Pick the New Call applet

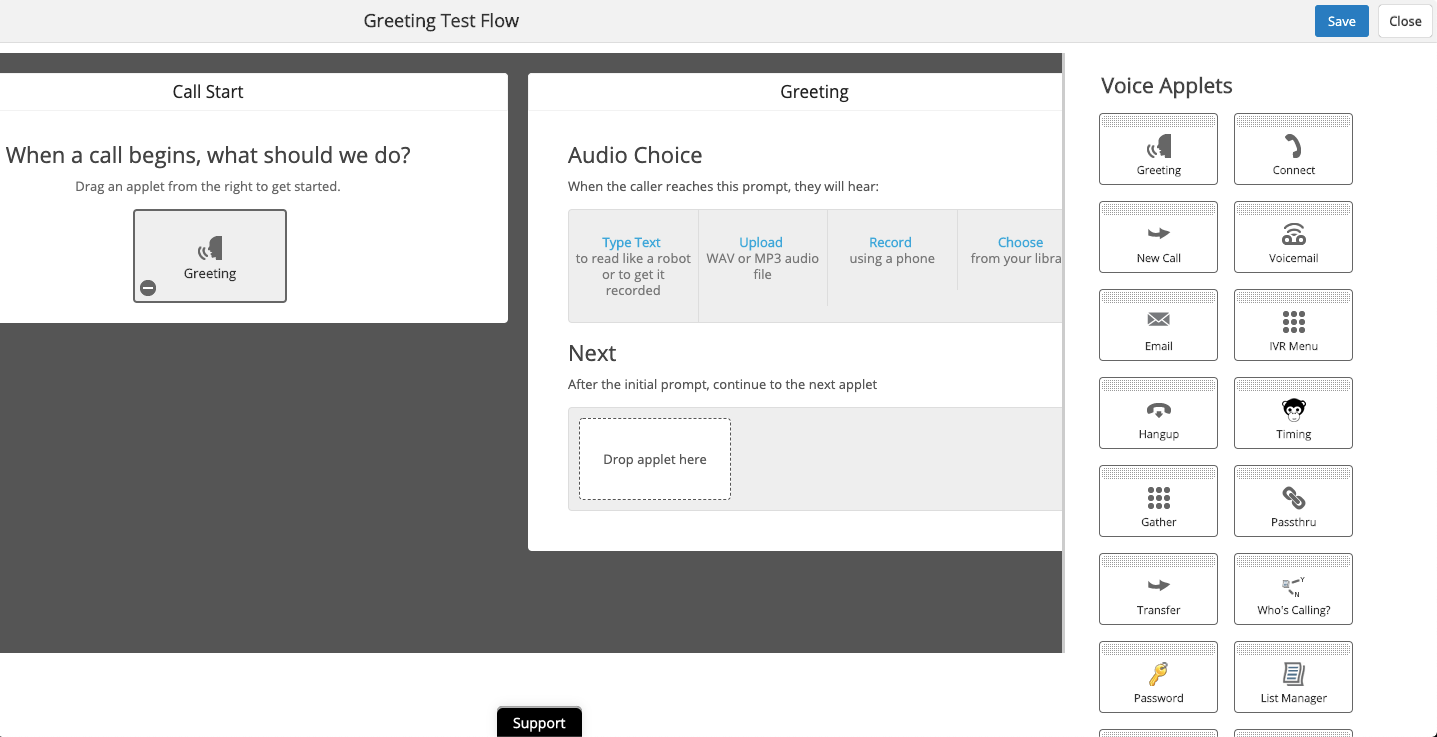click(1158, 237)
